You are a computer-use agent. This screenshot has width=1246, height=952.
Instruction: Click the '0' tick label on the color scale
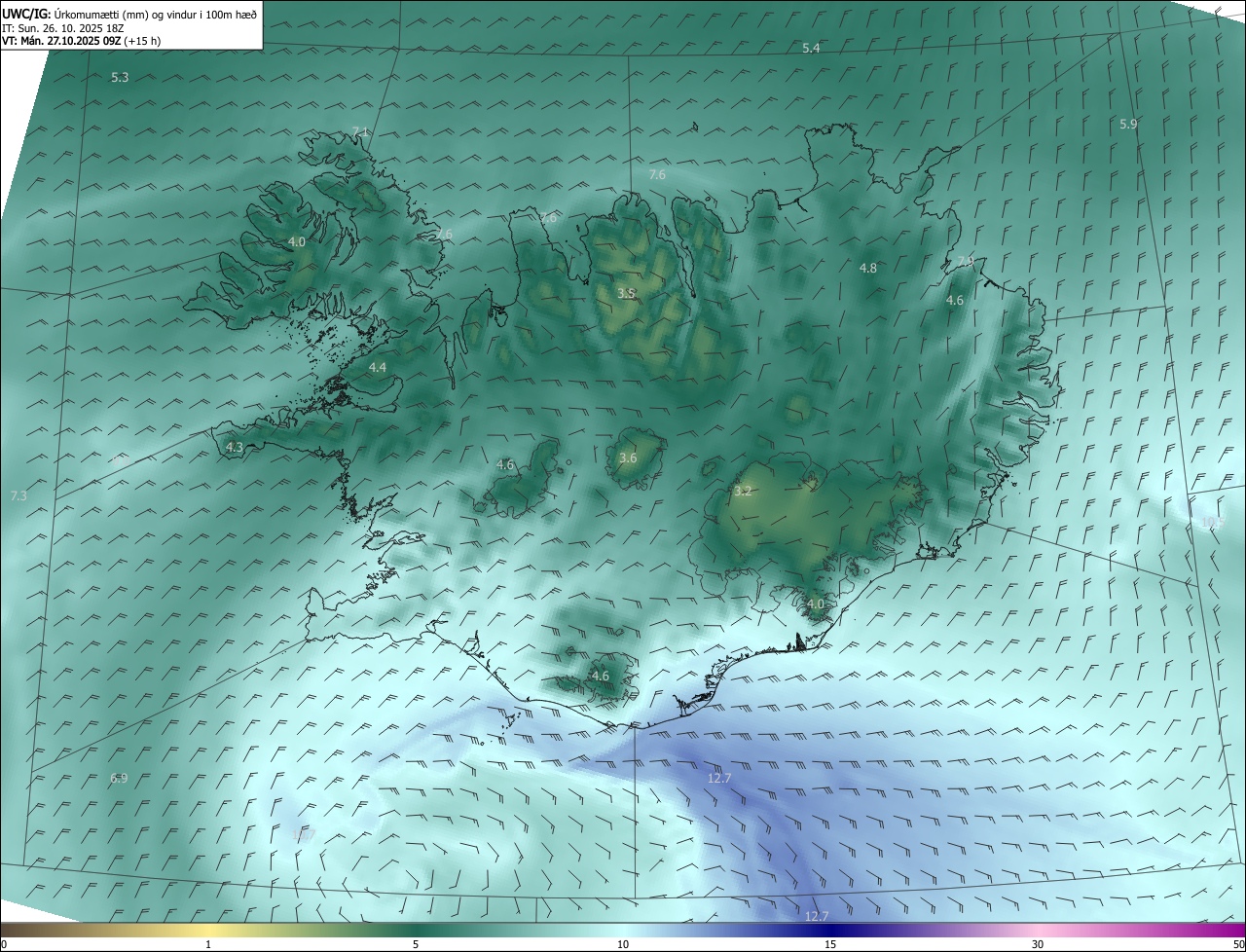pyautogui.click(x=4, y=944)
